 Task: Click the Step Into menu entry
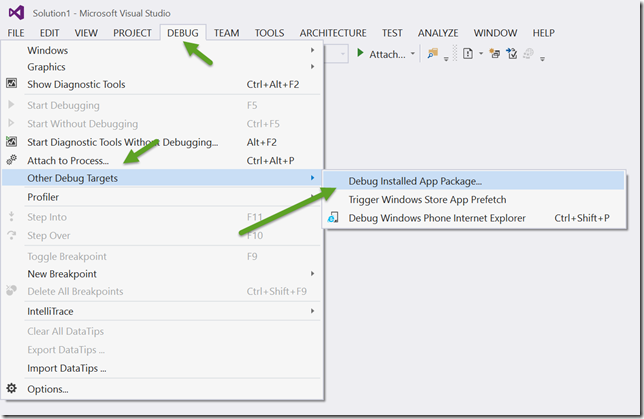pyautogui.click(x=162, y=217)
